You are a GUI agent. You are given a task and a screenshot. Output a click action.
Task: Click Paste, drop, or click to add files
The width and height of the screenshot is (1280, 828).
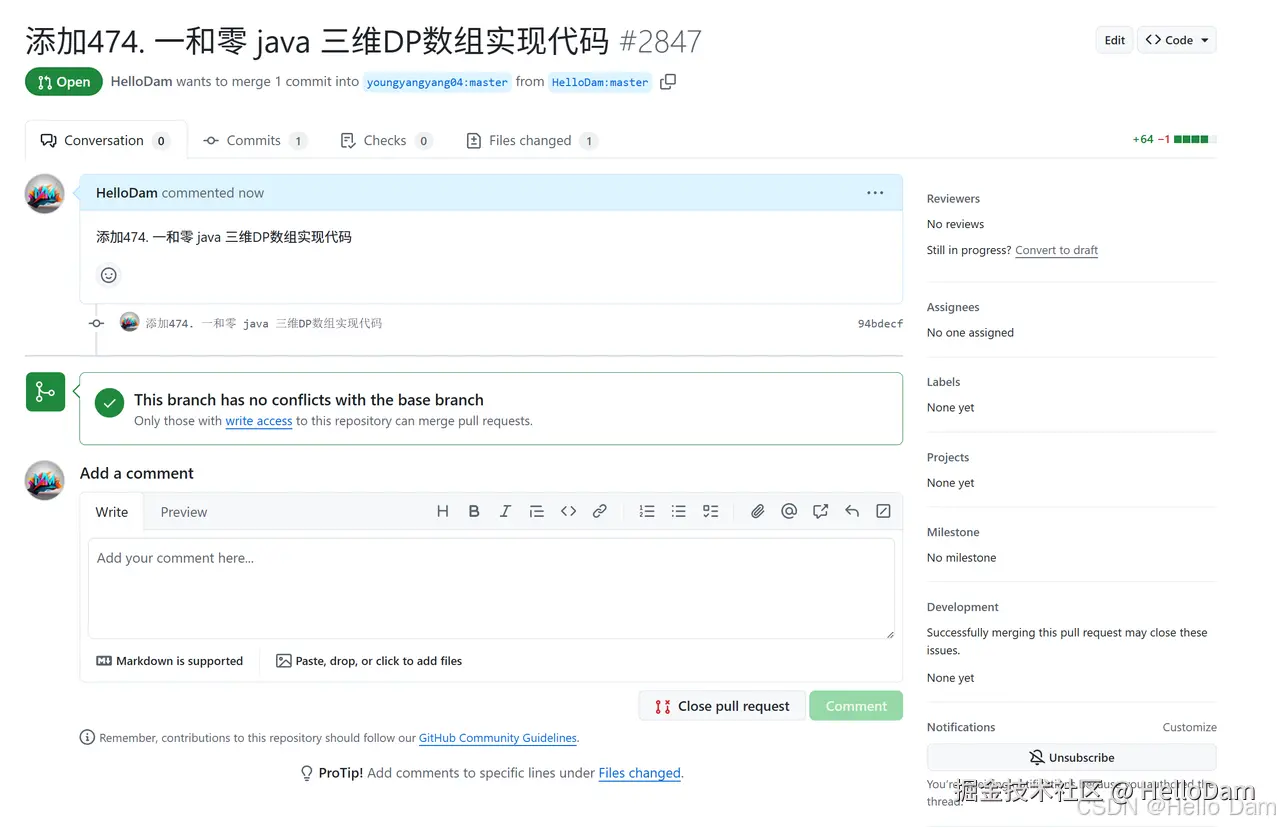tap(369, 661)
